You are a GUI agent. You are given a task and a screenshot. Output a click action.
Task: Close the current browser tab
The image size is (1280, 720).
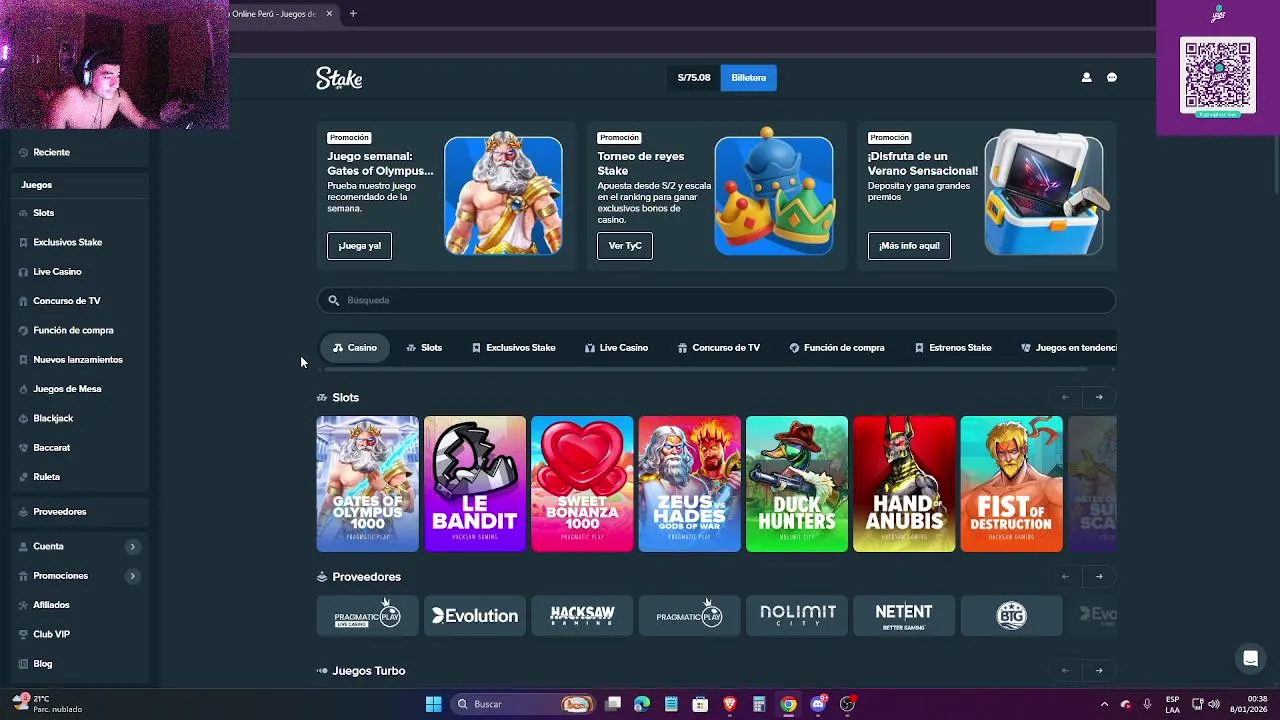329,14
